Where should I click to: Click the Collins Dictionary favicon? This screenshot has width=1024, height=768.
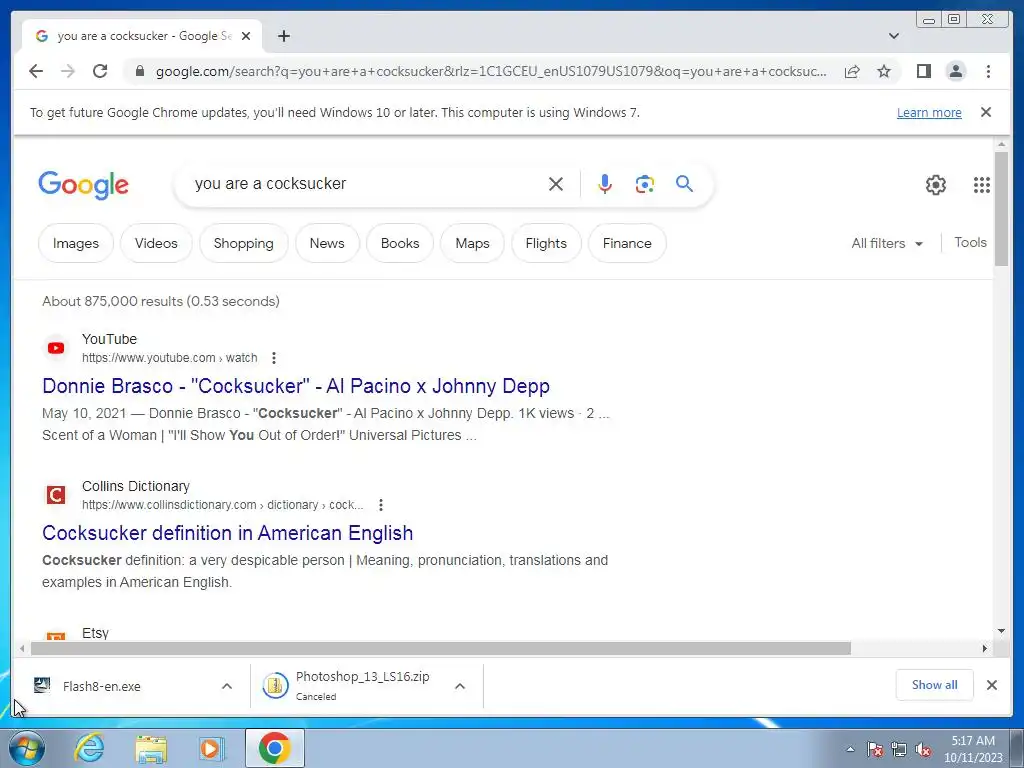pos(56,495)
